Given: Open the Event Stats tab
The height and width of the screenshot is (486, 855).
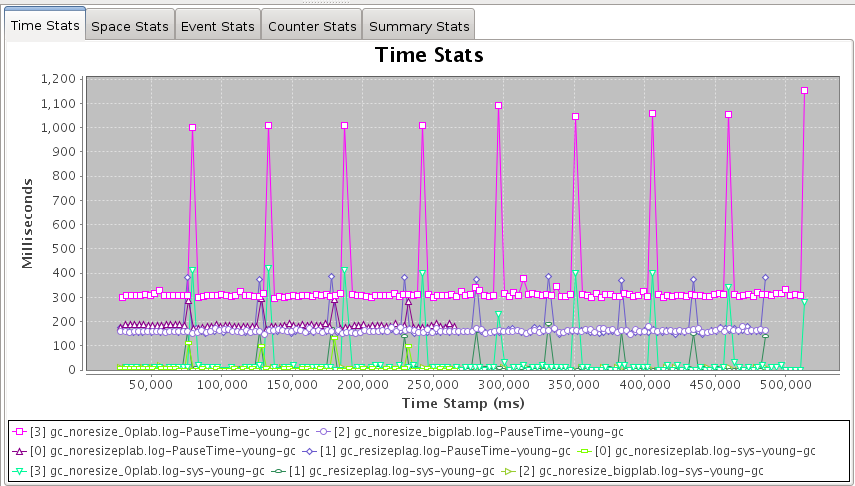Looking at the screenshot, I should (218, 27).
